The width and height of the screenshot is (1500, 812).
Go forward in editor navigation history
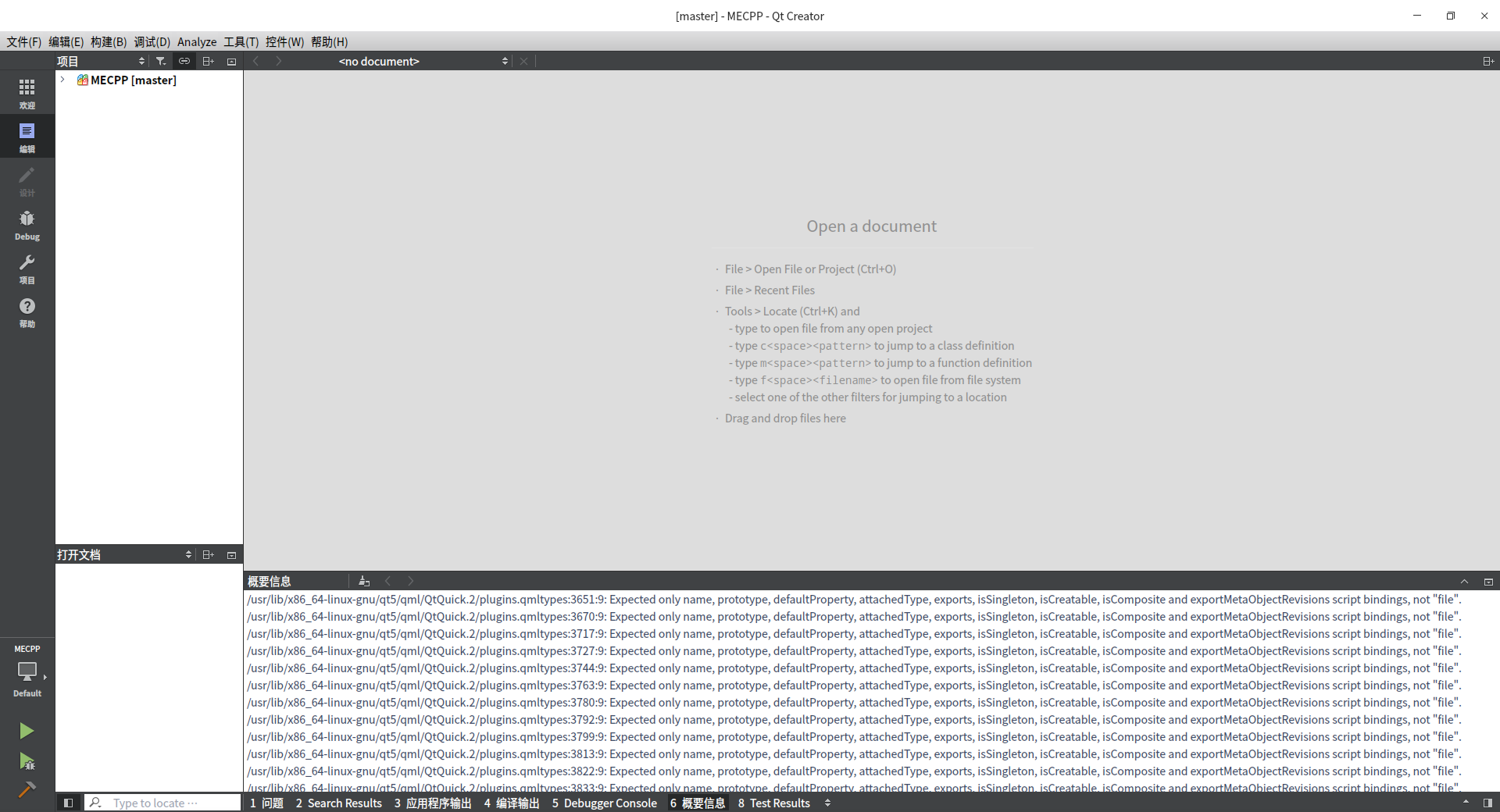(x=279, y=61)
